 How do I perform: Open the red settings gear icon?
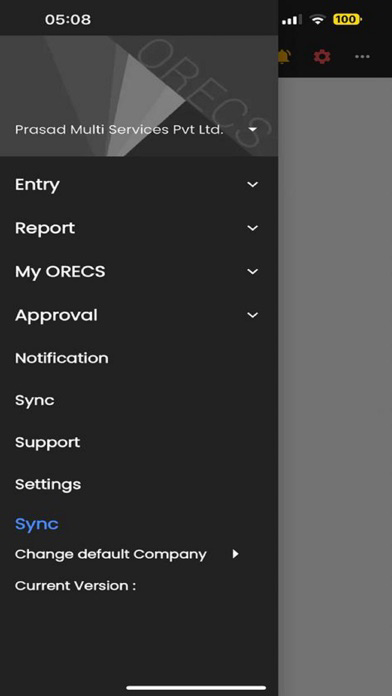[x=322, y=56]
